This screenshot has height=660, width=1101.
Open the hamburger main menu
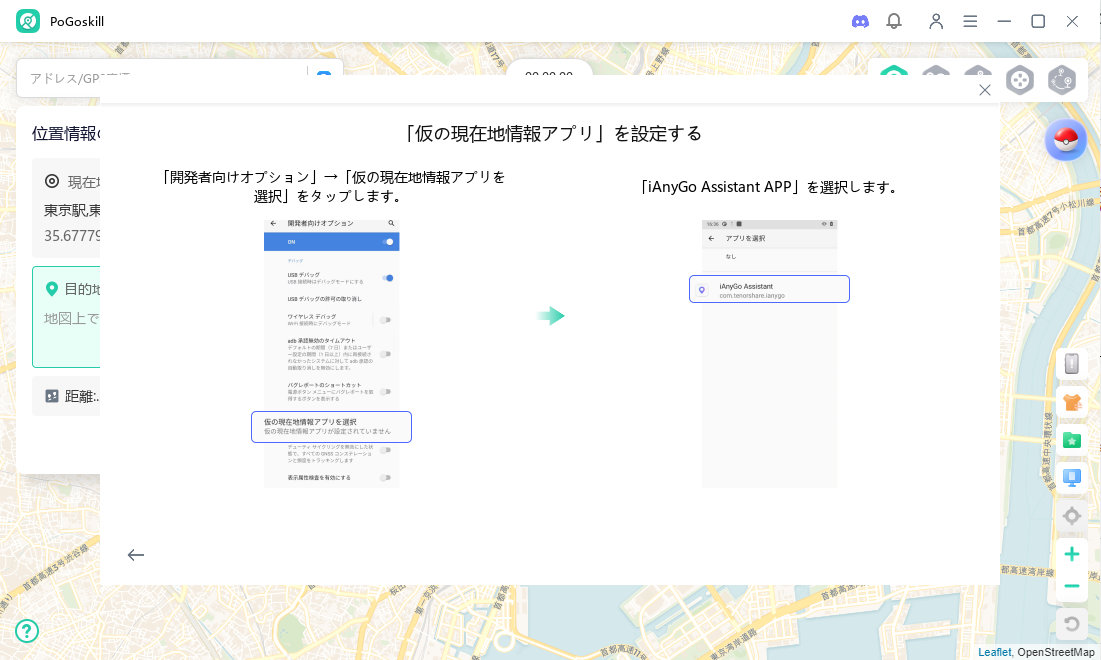click(x=970, y=21)
